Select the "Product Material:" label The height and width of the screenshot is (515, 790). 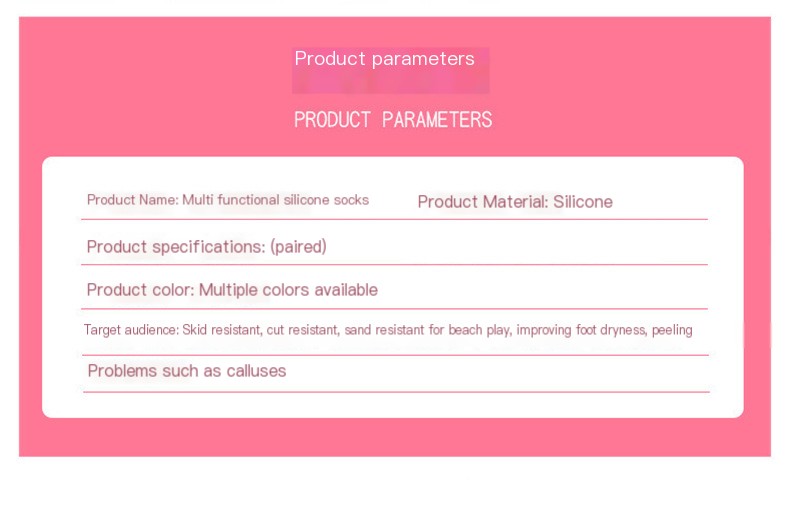(x=483, y=202)
